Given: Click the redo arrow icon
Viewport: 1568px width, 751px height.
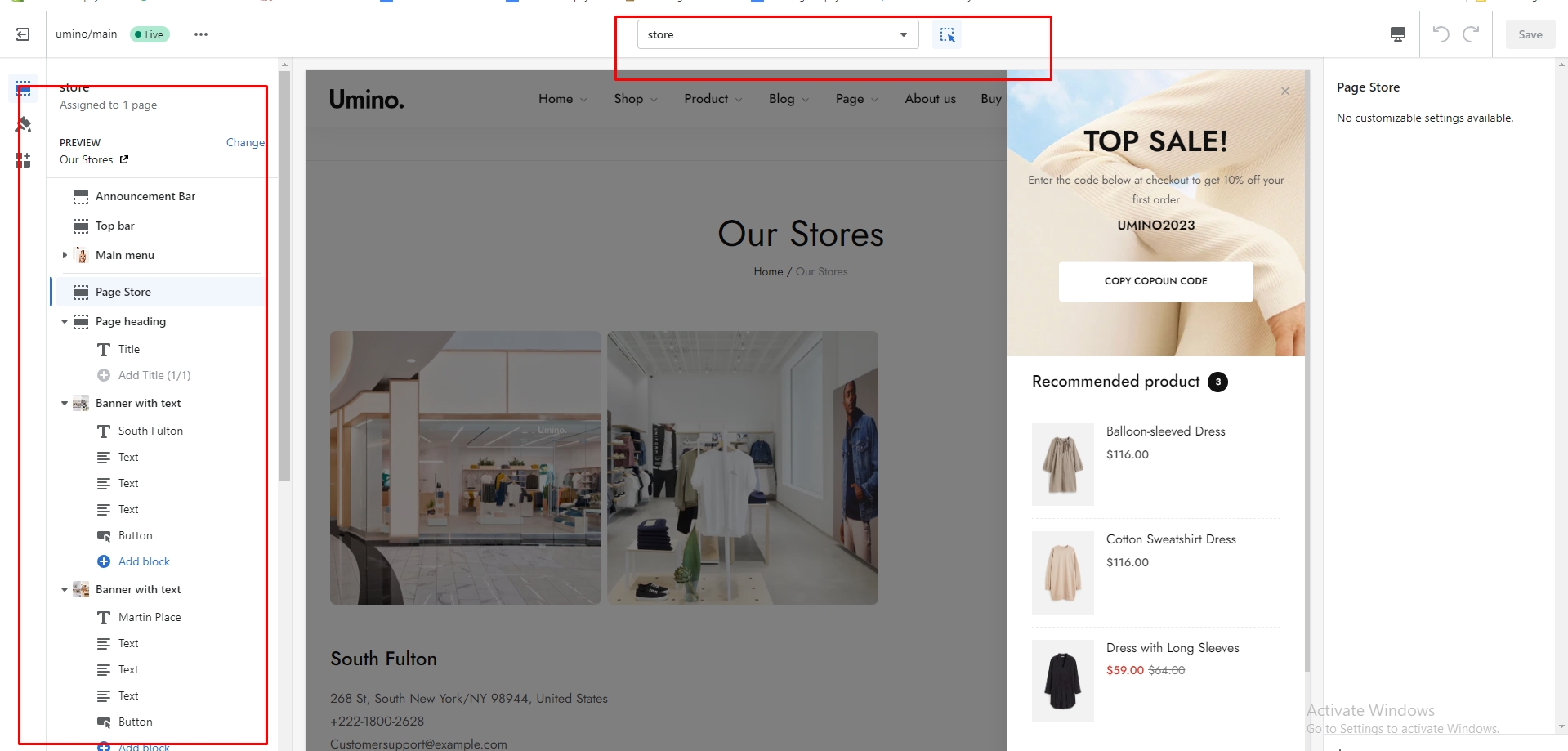Looking at the screenshot, I should pos(1471,34).
